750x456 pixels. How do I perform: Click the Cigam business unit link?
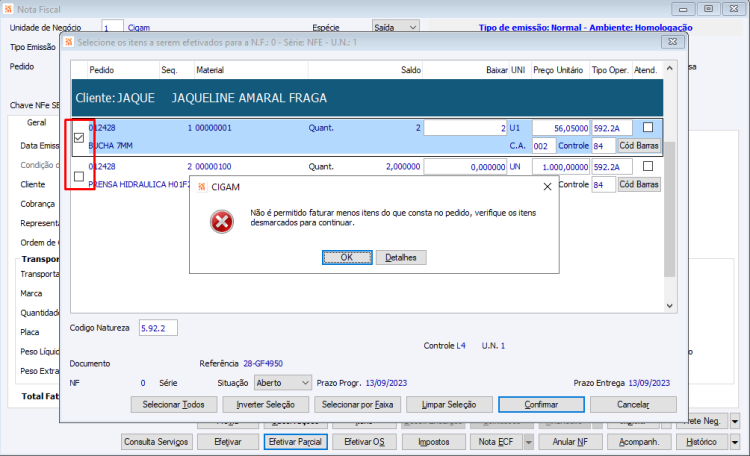(x=139, y=28)
